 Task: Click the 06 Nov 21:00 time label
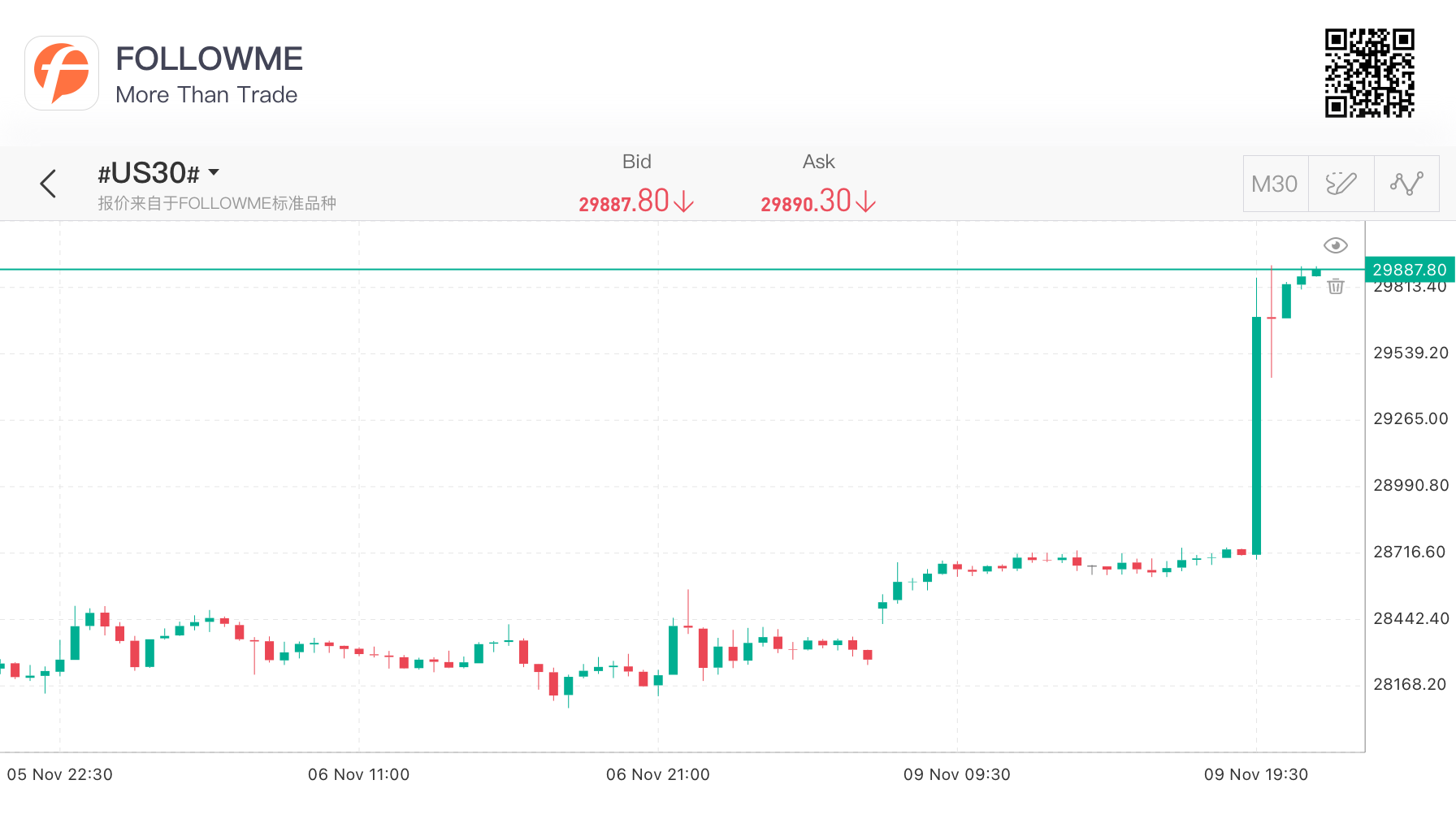click(x=658, y=774)
